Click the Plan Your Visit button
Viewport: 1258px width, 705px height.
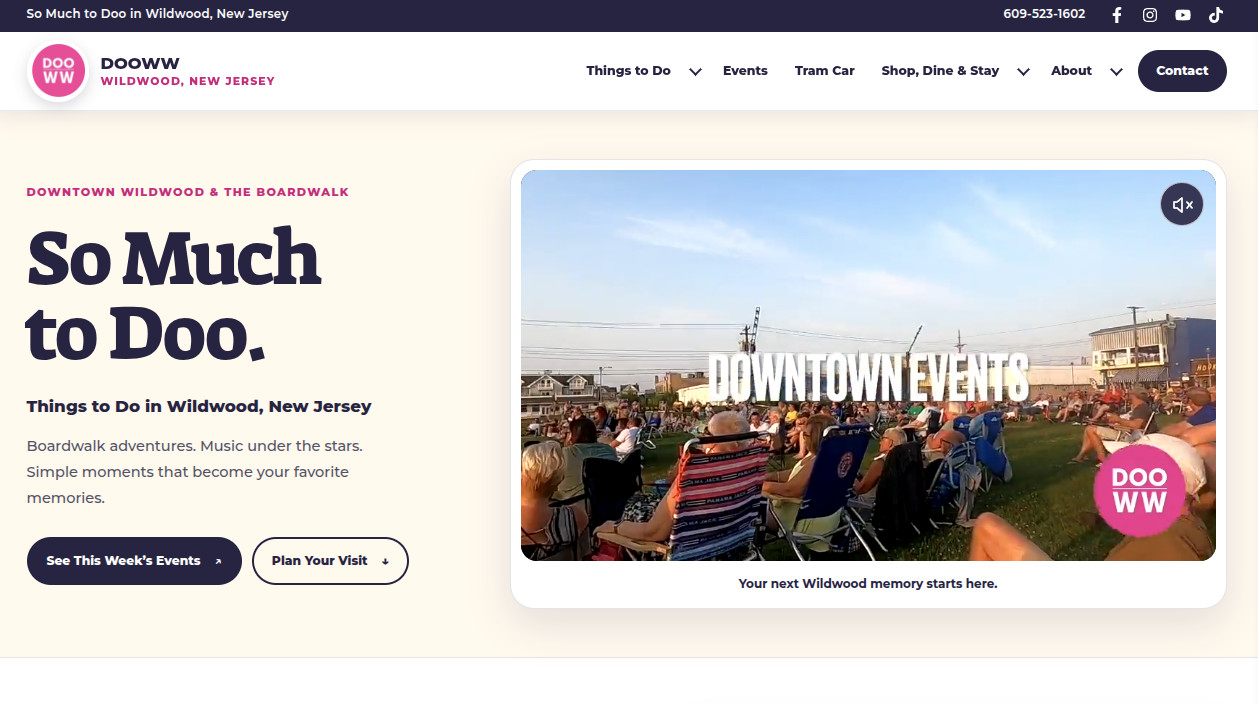point(330,561)
